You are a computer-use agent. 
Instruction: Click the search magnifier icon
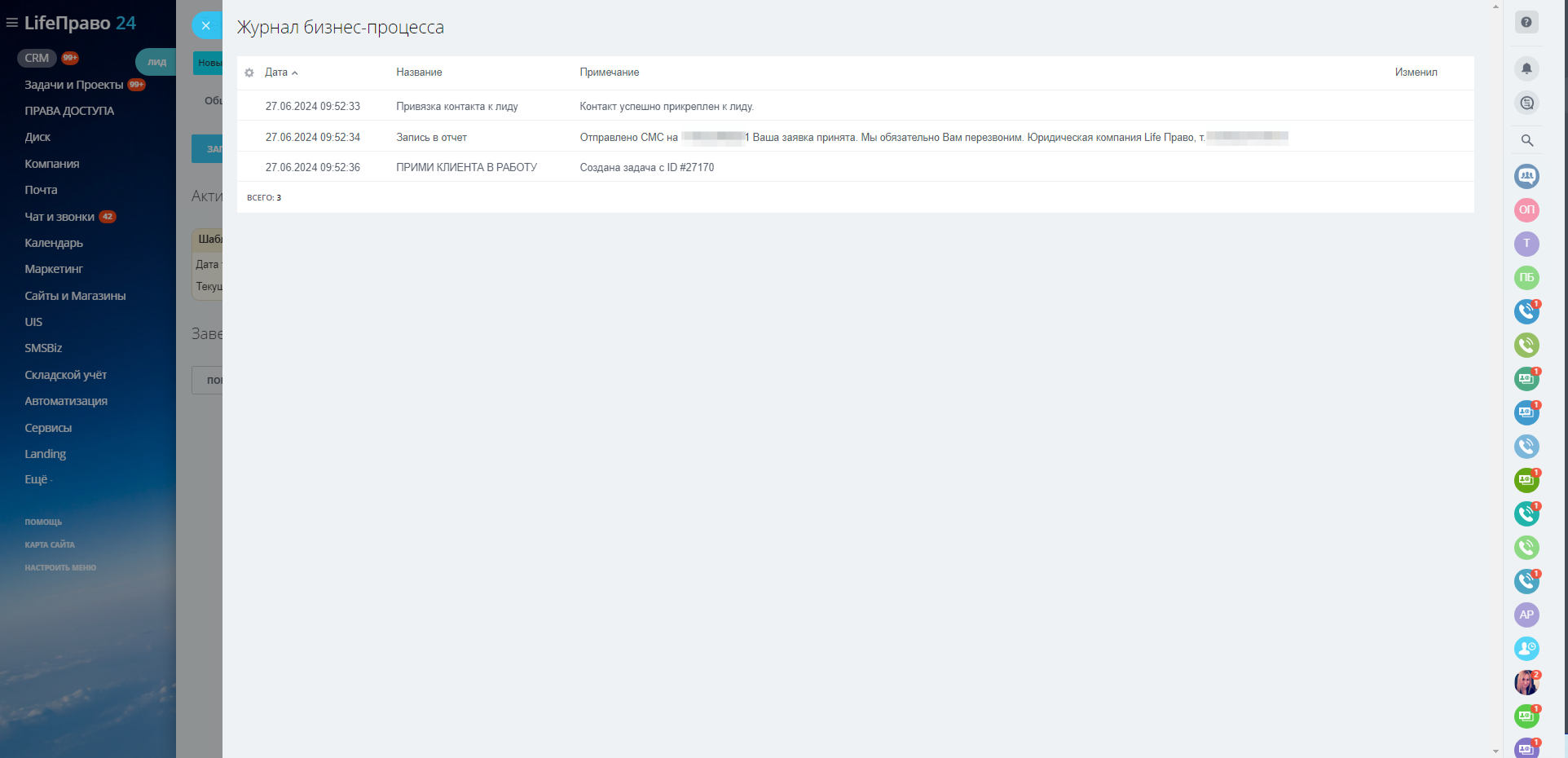coord(1526,140)
